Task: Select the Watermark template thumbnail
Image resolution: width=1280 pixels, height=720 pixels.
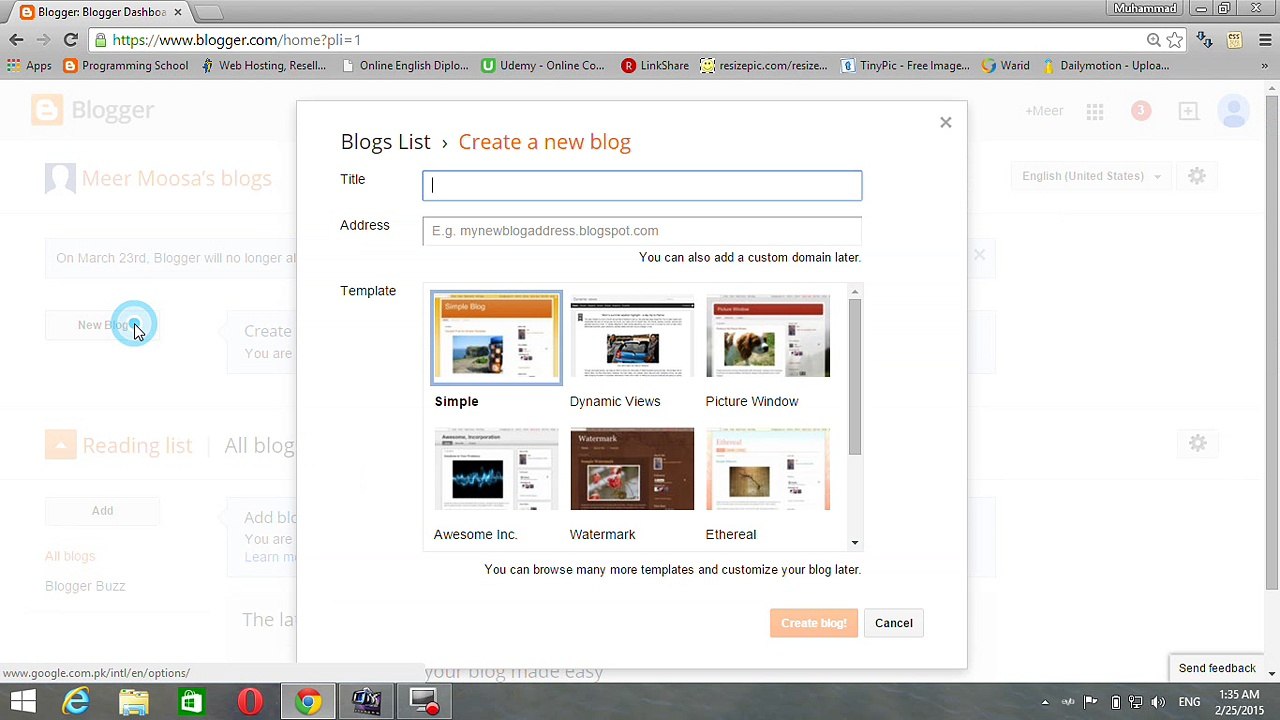Action: click(632, 469)
